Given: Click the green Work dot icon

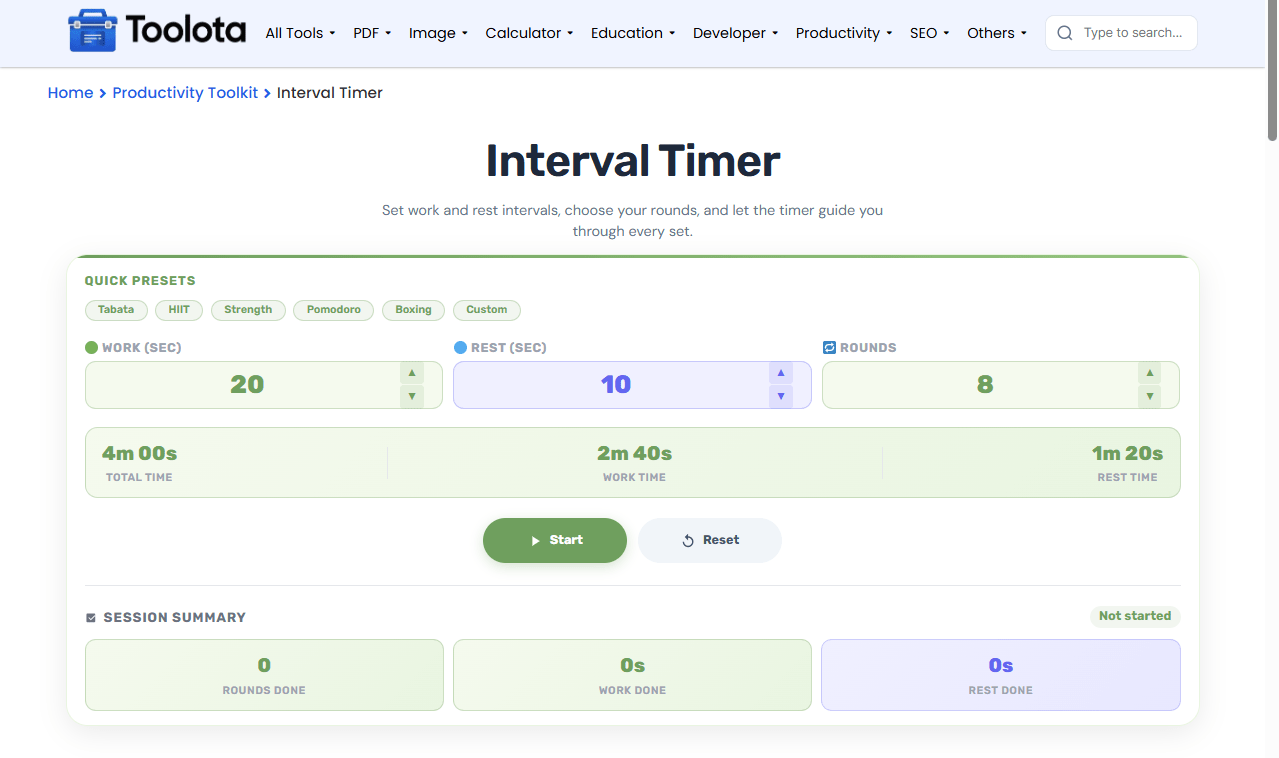Looking at the screenshot, I should click(x=92, y=348).
